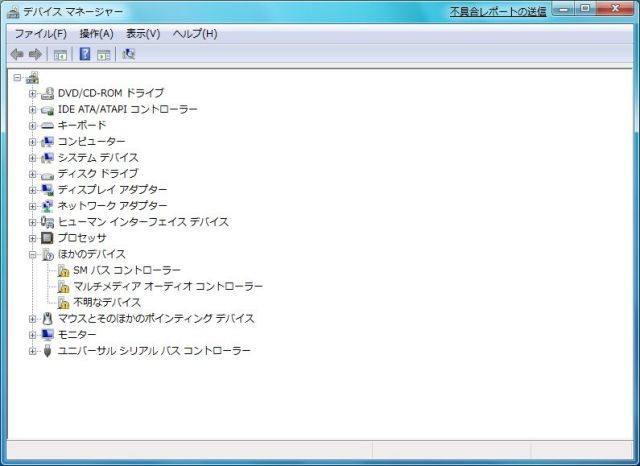Expand the ディスプレイ アダプター node
This screenshot has width=640, height=466.
point(33,190)
